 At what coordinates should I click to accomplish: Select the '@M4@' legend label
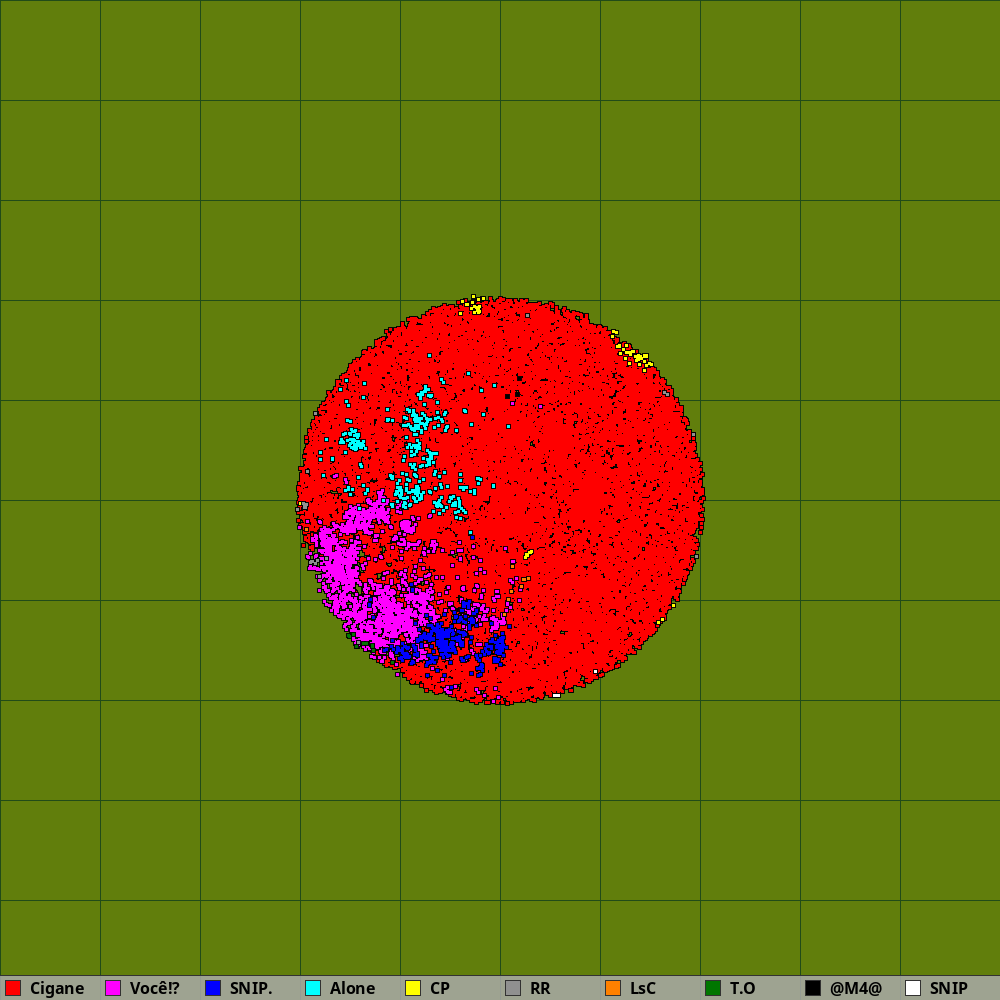(x=856, y=989)
